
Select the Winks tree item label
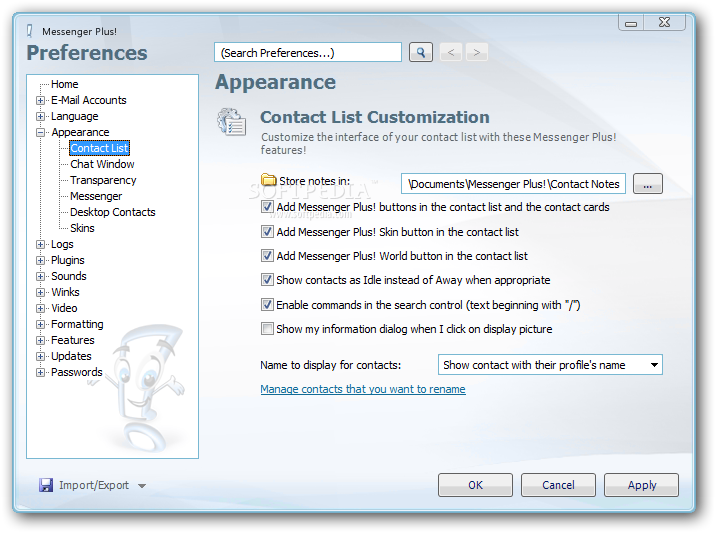pyautogui.click(x=65, y=292)
